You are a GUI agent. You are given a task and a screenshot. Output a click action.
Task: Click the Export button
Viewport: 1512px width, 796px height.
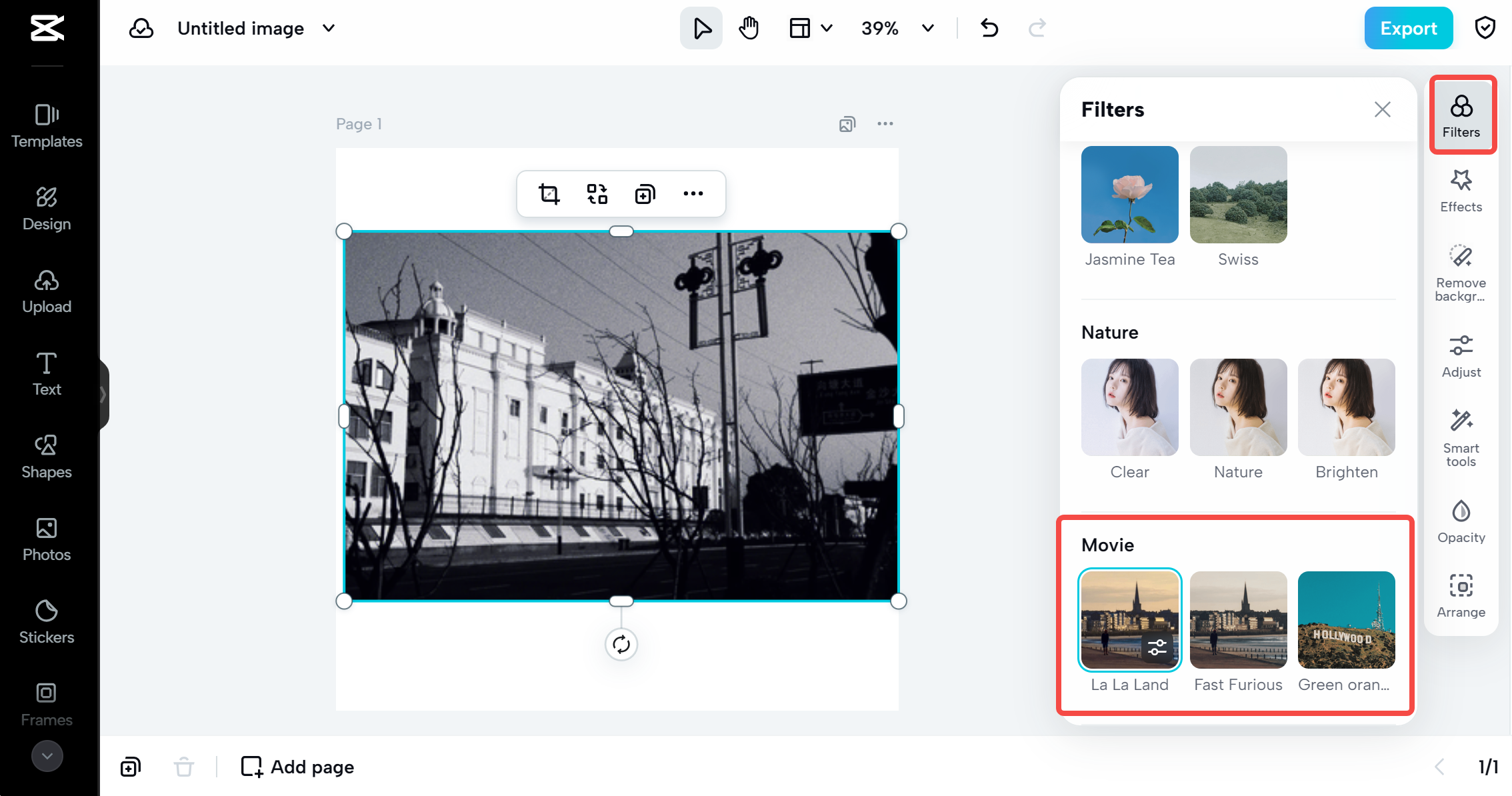pos(1408,28)
